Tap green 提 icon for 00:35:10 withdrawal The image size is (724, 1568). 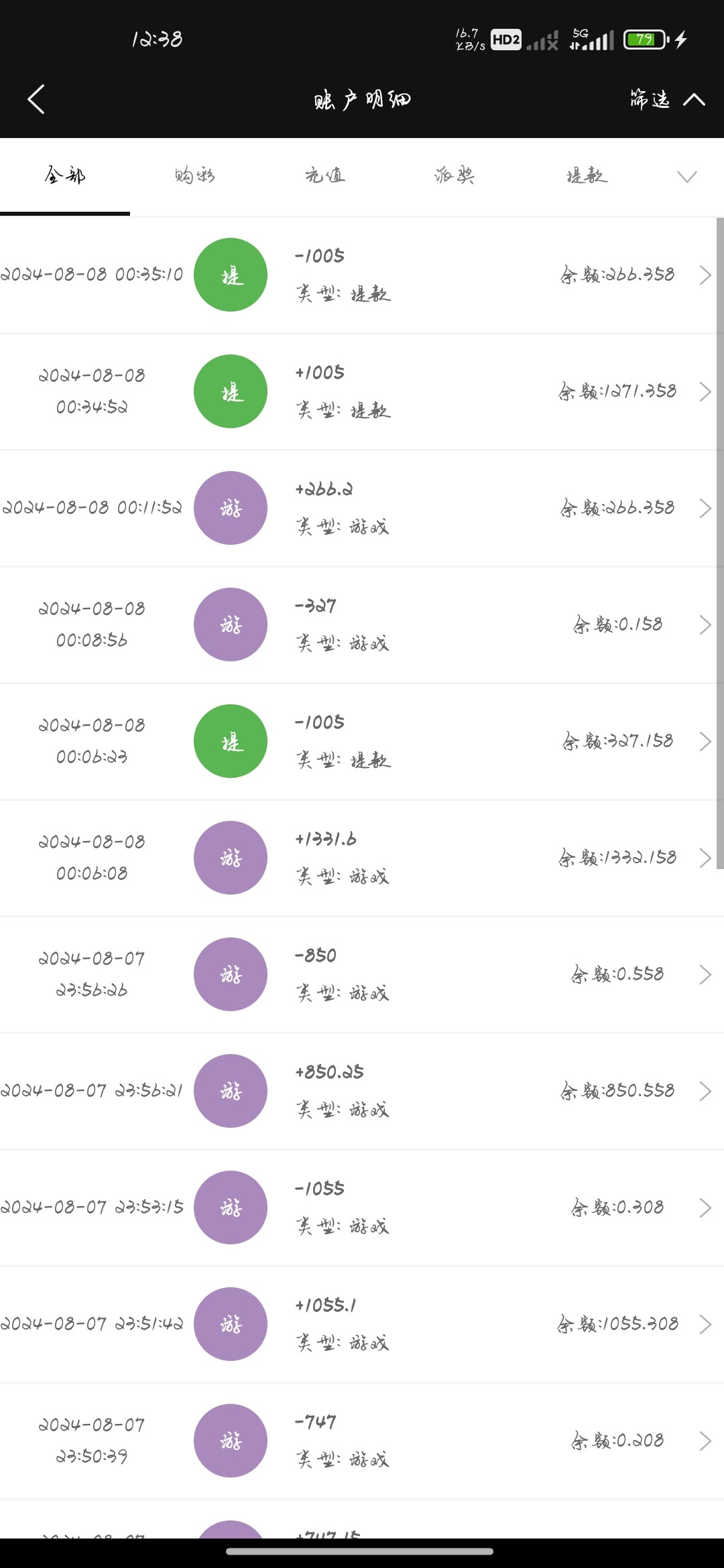[x=231, y=275]
